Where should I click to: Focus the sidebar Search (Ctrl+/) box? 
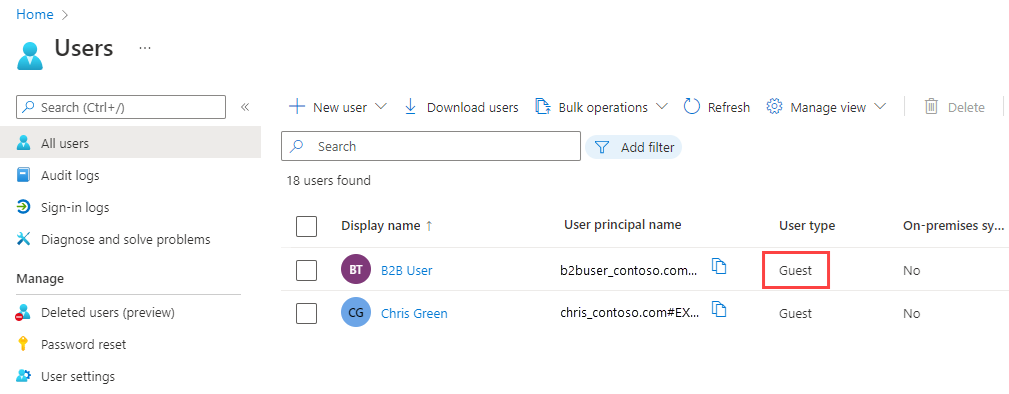click(x=121, y=108)
